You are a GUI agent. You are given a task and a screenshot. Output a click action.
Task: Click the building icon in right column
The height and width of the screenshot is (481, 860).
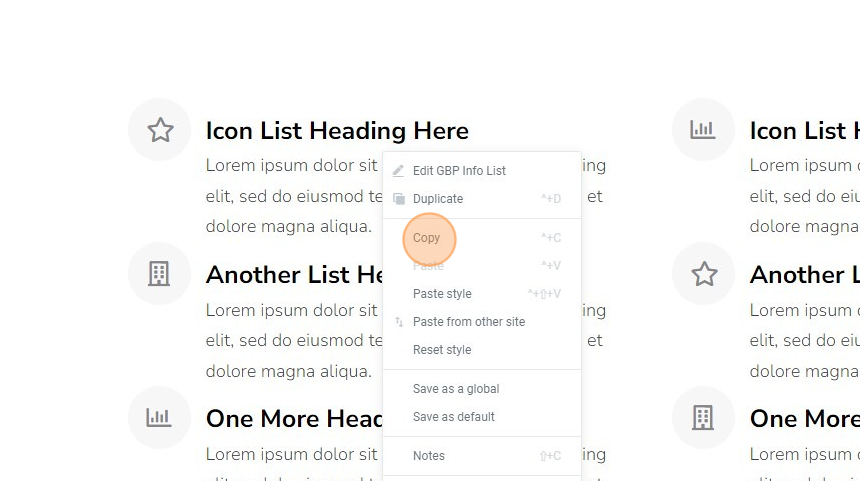pos(703,417)
